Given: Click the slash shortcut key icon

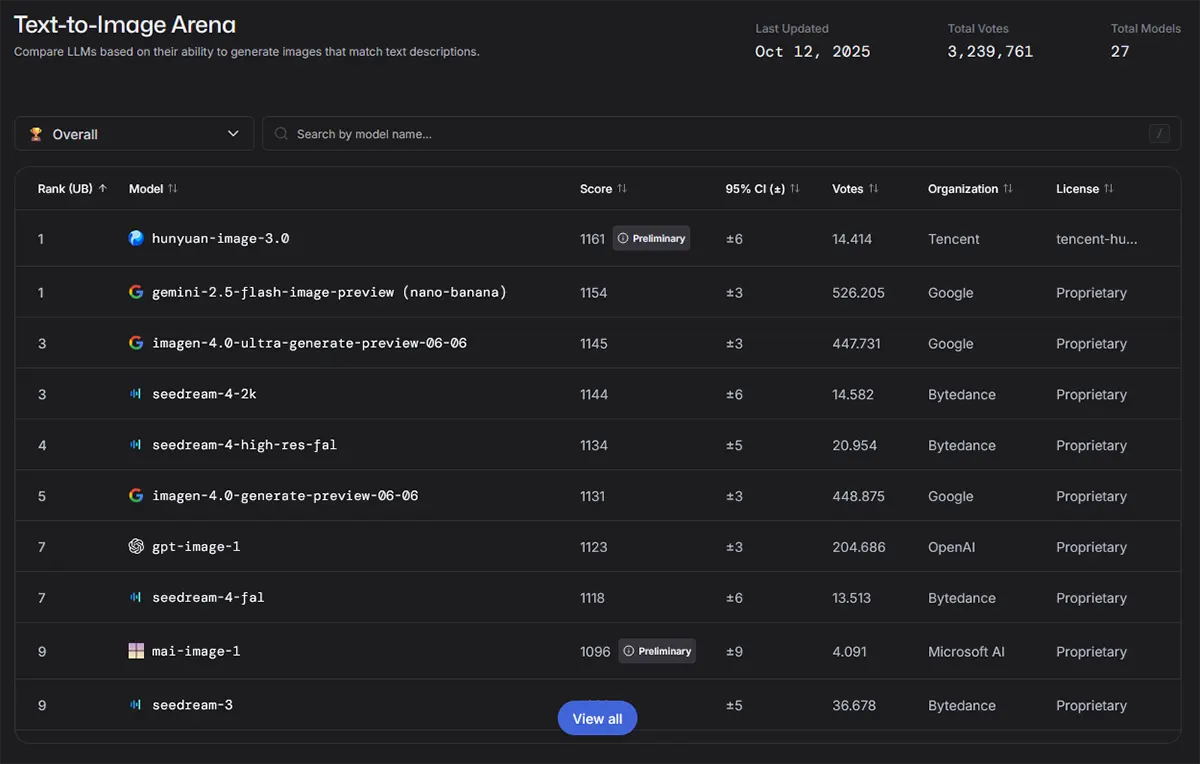Looking at the screenshot, I should 1160,134.
